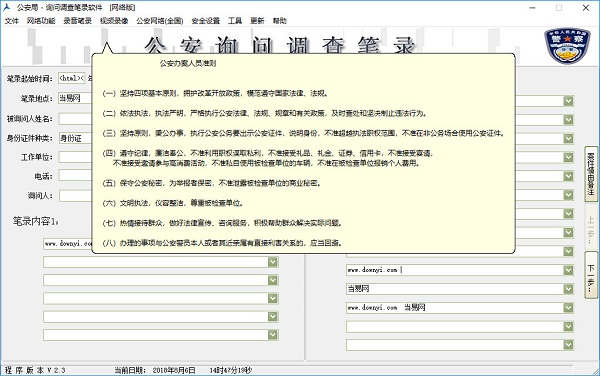Go to next step with 下一步 button
The image size is (600, 376).
(x=591, y=275)
